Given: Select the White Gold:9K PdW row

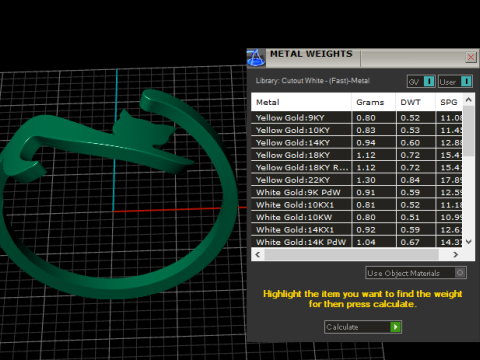Looking at the screenshot, I should pos(357,192).
